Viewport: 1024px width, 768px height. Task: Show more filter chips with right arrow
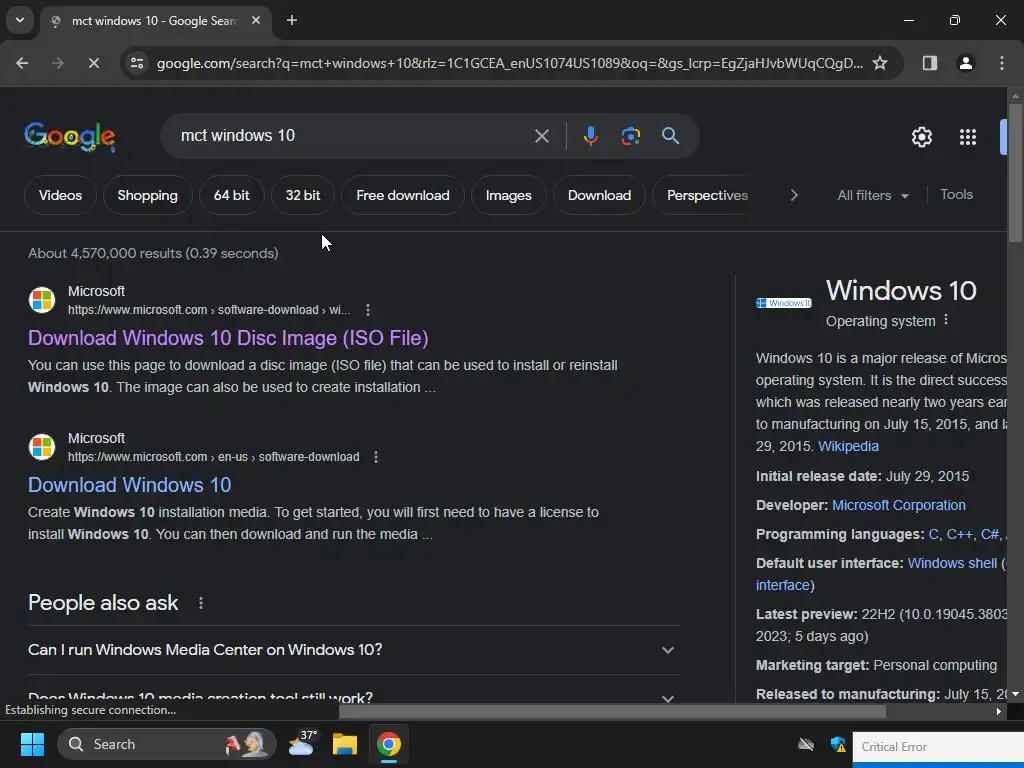click(x=793, y=195)
